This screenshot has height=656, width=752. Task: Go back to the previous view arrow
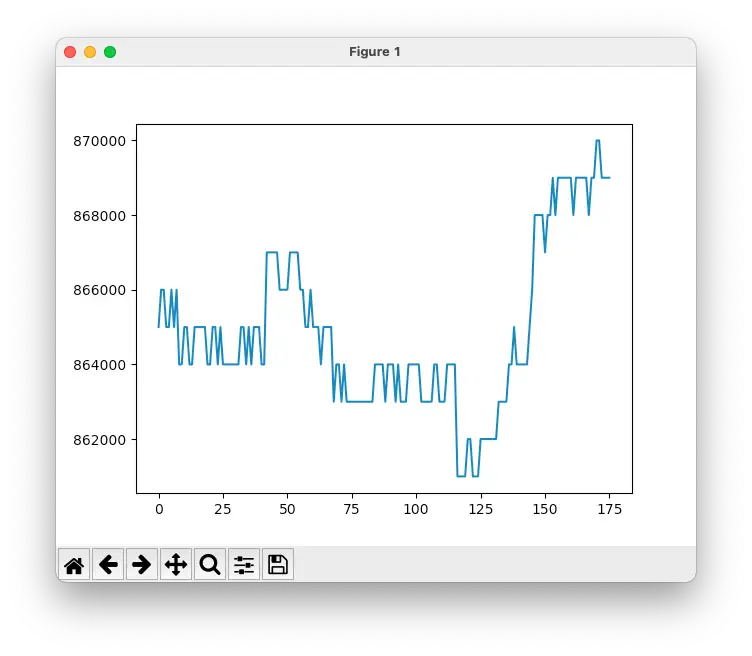pos(108,564)
